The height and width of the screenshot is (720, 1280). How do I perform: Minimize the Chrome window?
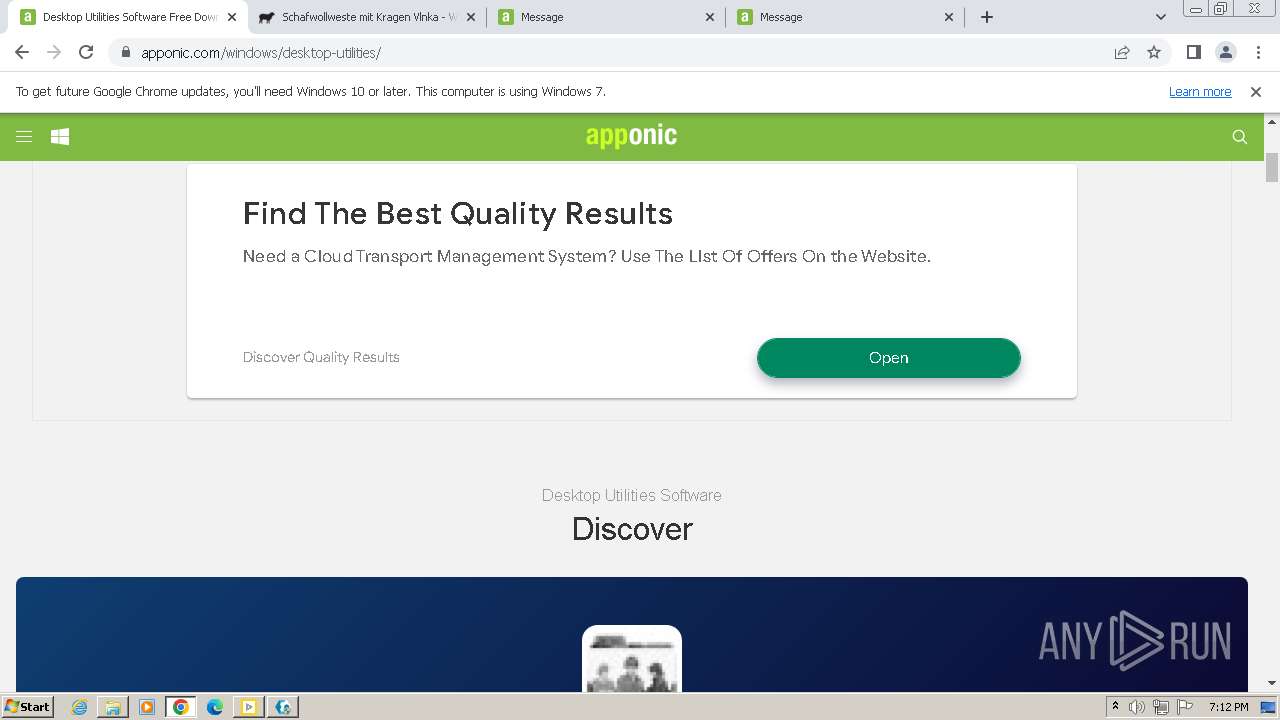(x=1196, y=9)
